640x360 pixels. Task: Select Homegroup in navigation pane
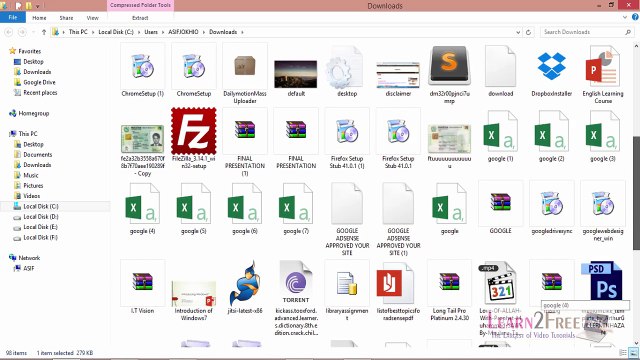33,113
